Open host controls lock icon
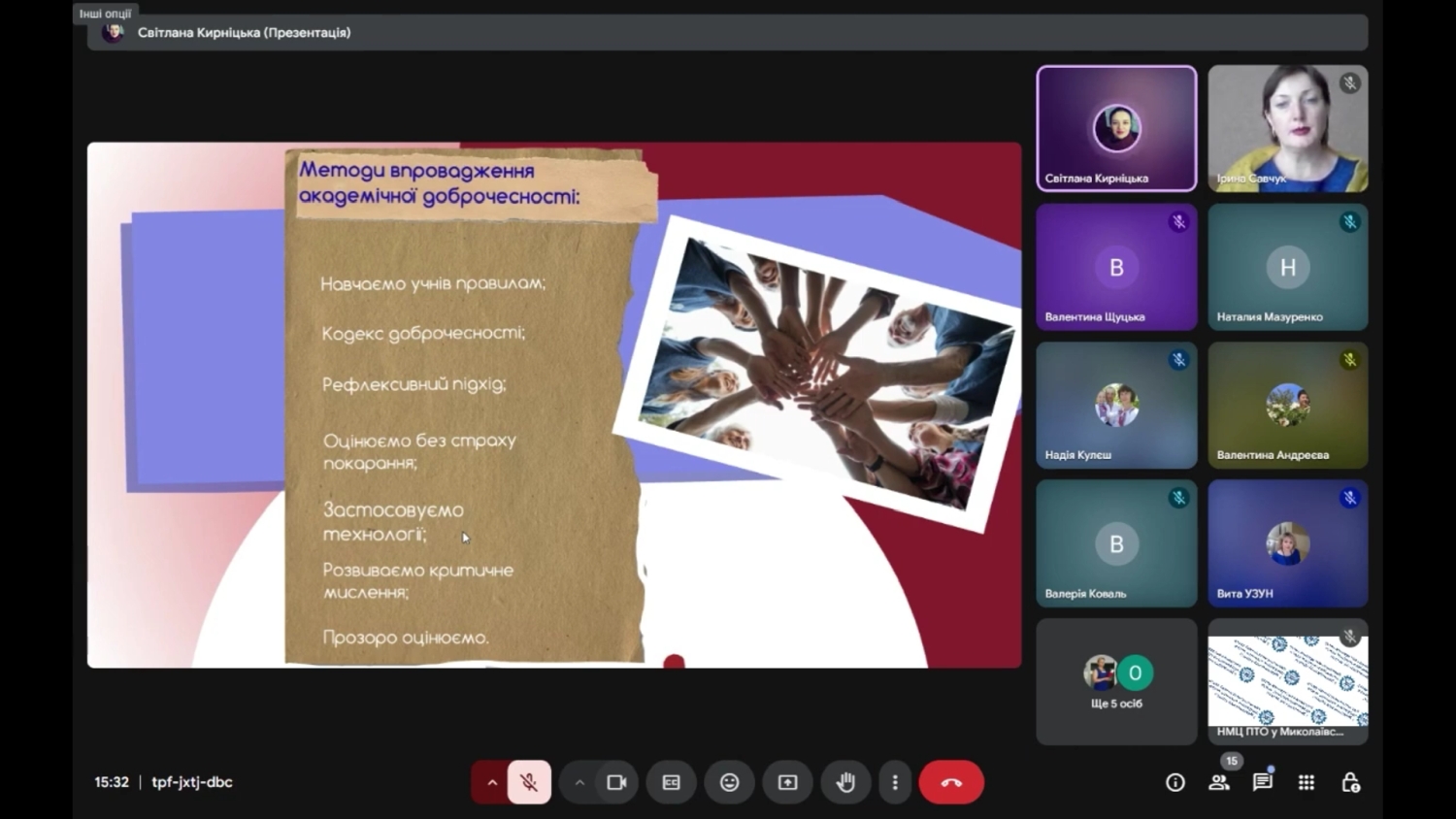The image size is (1456, 819). tap(1350, 782)
